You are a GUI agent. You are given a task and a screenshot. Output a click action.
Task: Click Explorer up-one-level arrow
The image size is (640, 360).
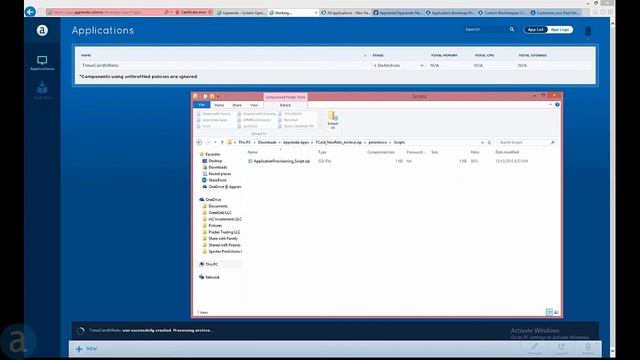[x=222, y=142]
